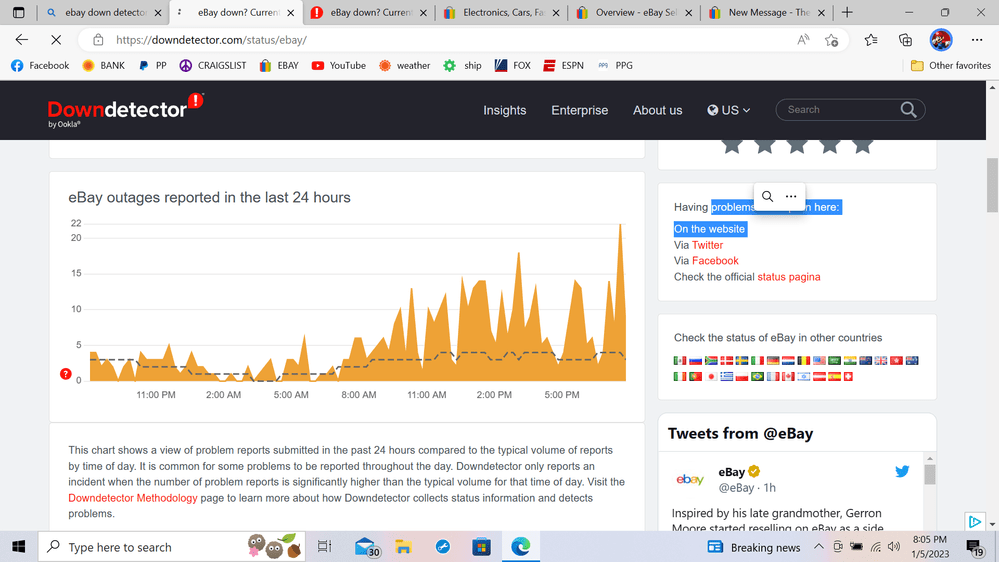Viewport: 999px width, 562px height.
Task: Switch to the New Message tab
Action: tap(767, 12)
